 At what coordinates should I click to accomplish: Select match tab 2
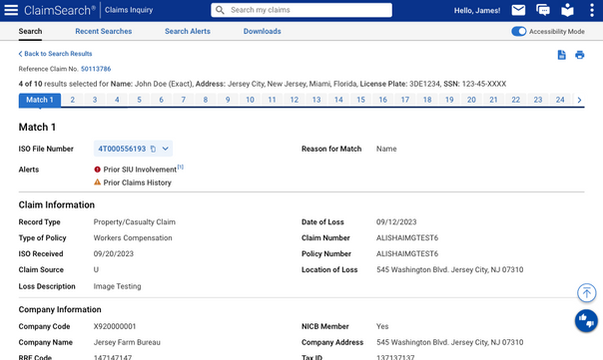click(x=73, y=100)
